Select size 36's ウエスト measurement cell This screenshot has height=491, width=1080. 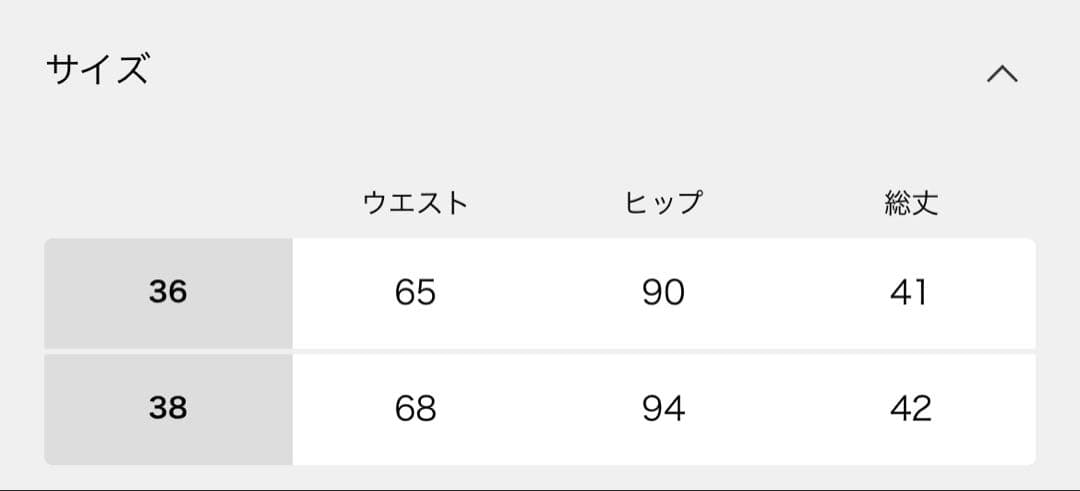415,292
